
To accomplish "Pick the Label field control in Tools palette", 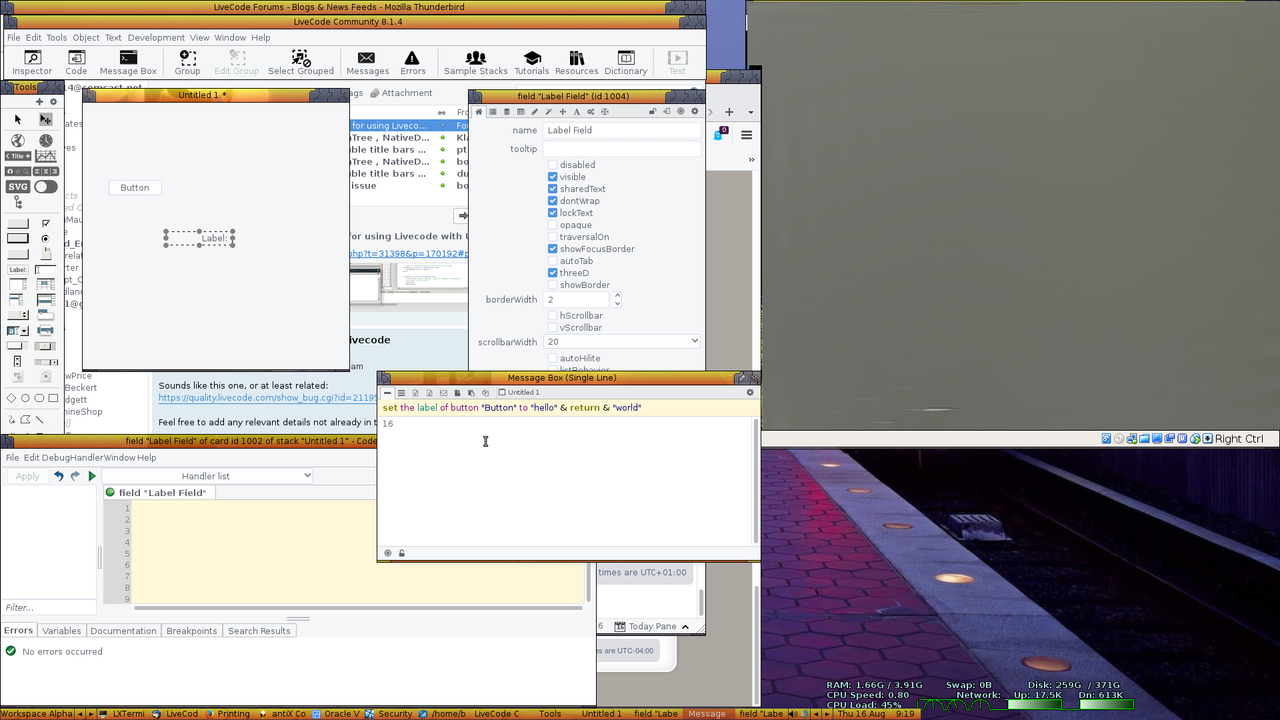I will [18, 270].
